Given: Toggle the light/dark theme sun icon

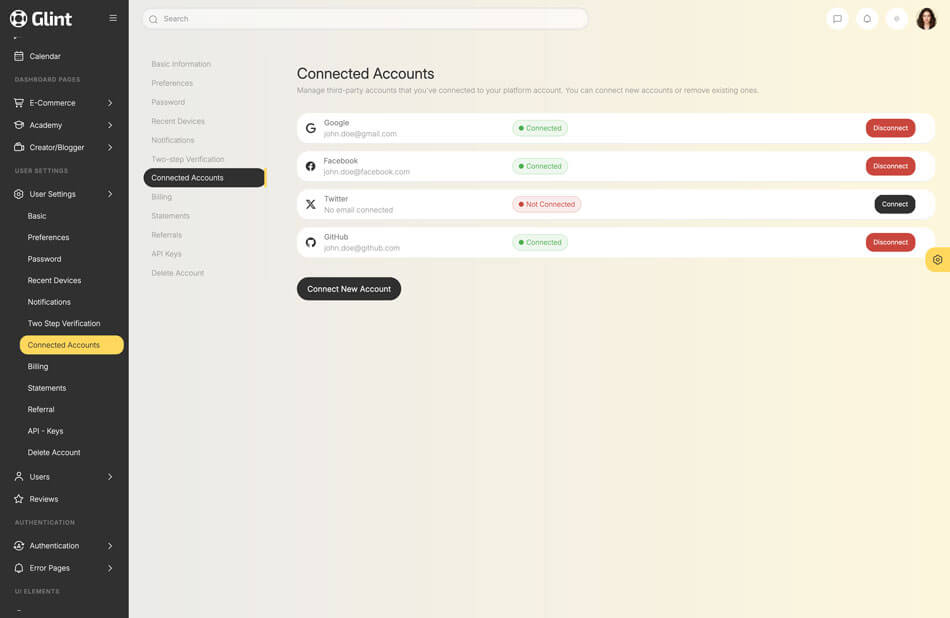Looking at the screenshot, I should [897, 19].
